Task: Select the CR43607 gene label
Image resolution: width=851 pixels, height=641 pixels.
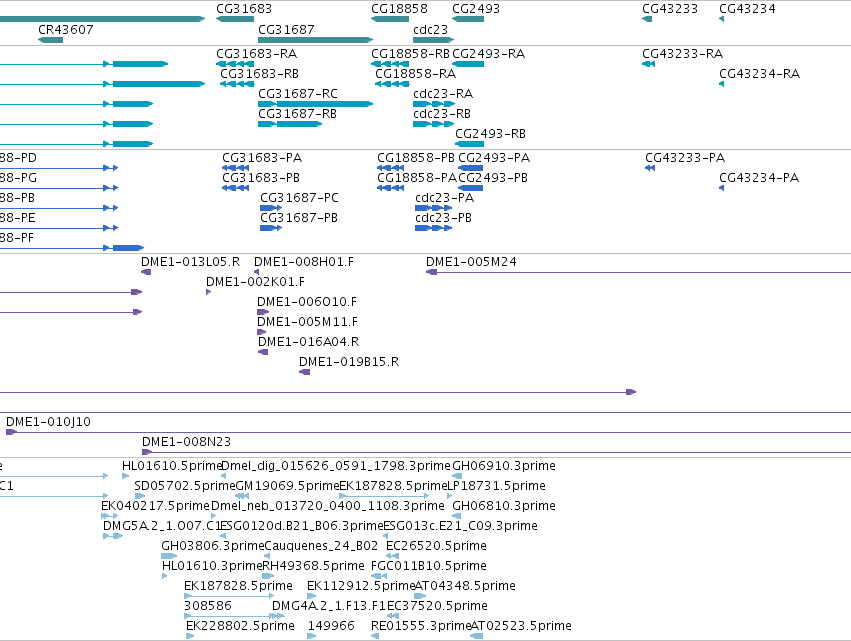Action: (x=66, y=29)
